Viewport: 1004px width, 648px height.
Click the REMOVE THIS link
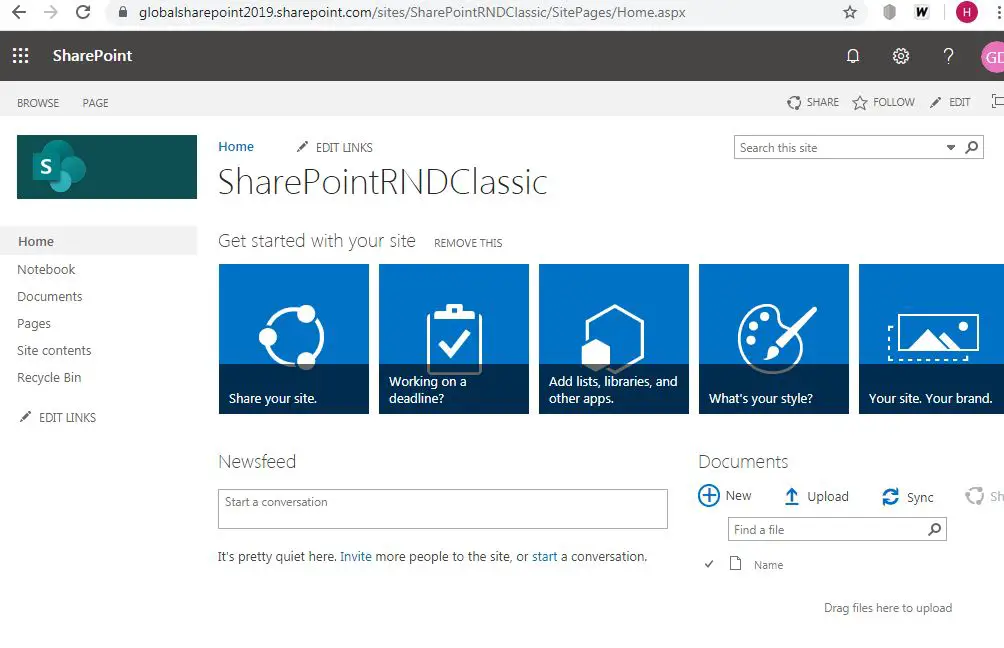point(468,242)
